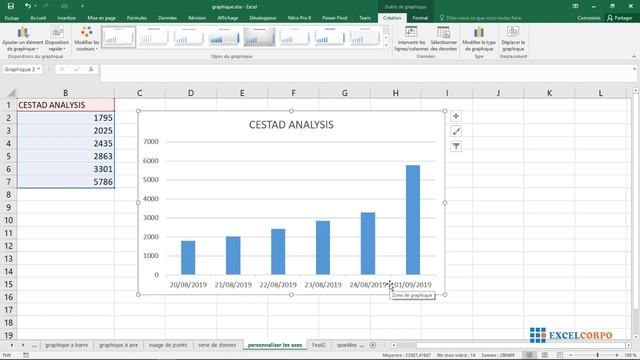
Task: Click Modifier le type de graphique
Action: point(479,39)
